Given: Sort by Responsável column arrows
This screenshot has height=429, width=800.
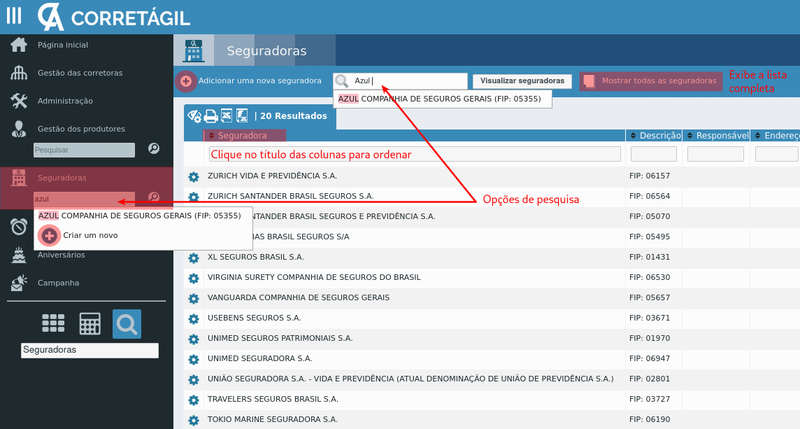Looking at the screenshot, I should click(x=690, y=136).
